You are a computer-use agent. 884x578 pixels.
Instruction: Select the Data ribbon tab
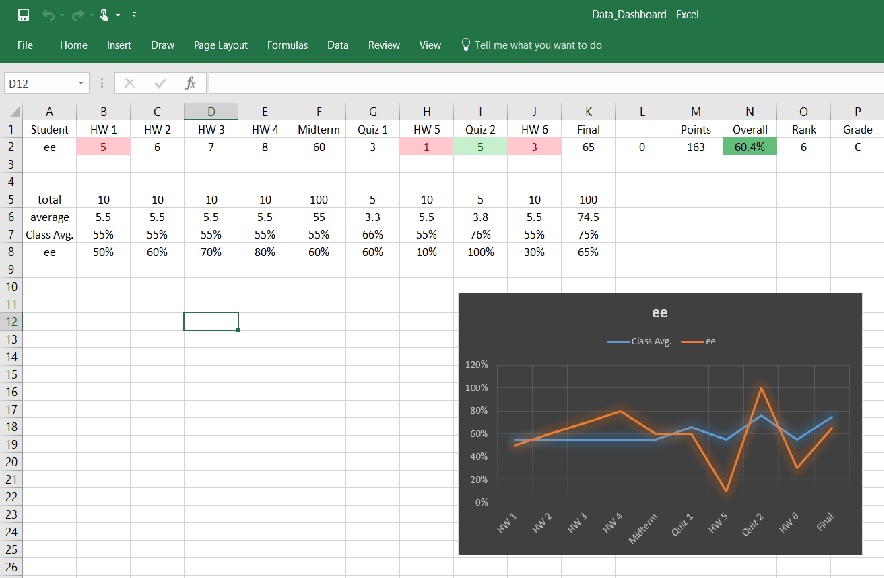point(337,45)
